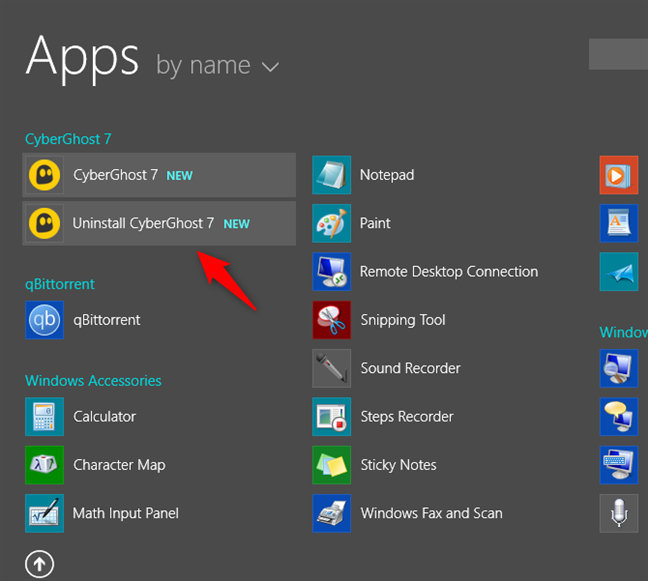648x581 pixels.
Task: Click the Uninstall CyberGhost 7 ghost icon
Action: click(45, 224)
